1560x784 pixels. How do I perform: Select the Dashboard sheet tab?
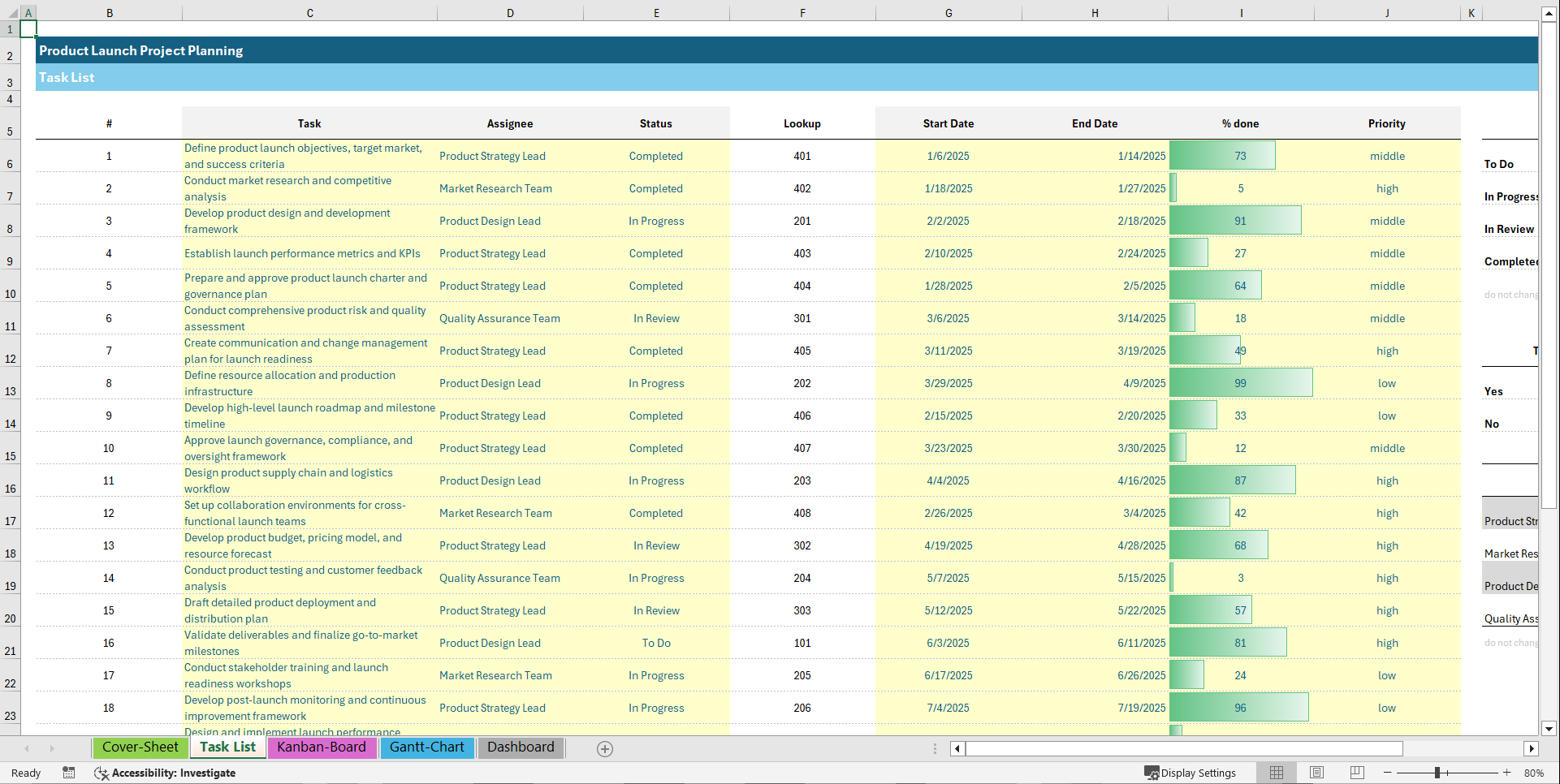521,747
